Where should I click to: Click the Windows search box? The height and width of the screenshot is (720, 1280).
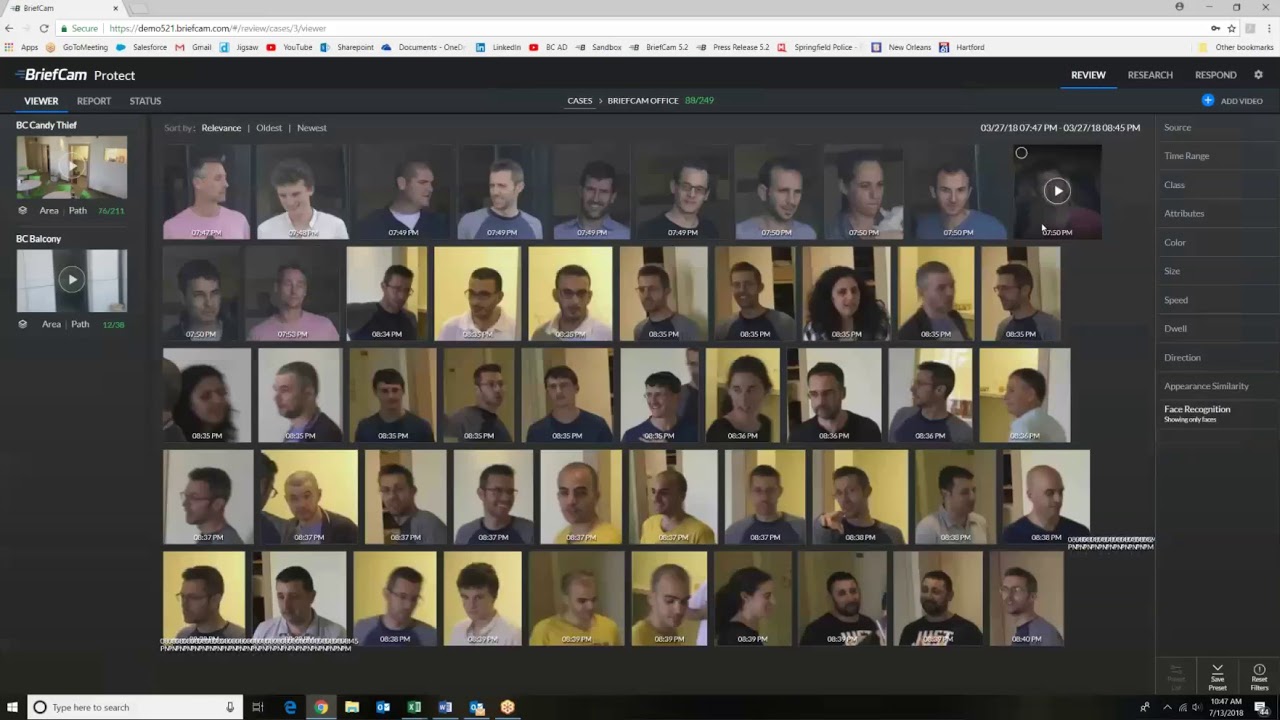point(134,707)
